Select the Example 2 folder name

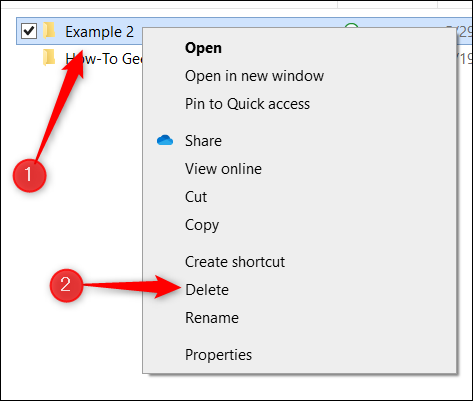coord(99,32)
